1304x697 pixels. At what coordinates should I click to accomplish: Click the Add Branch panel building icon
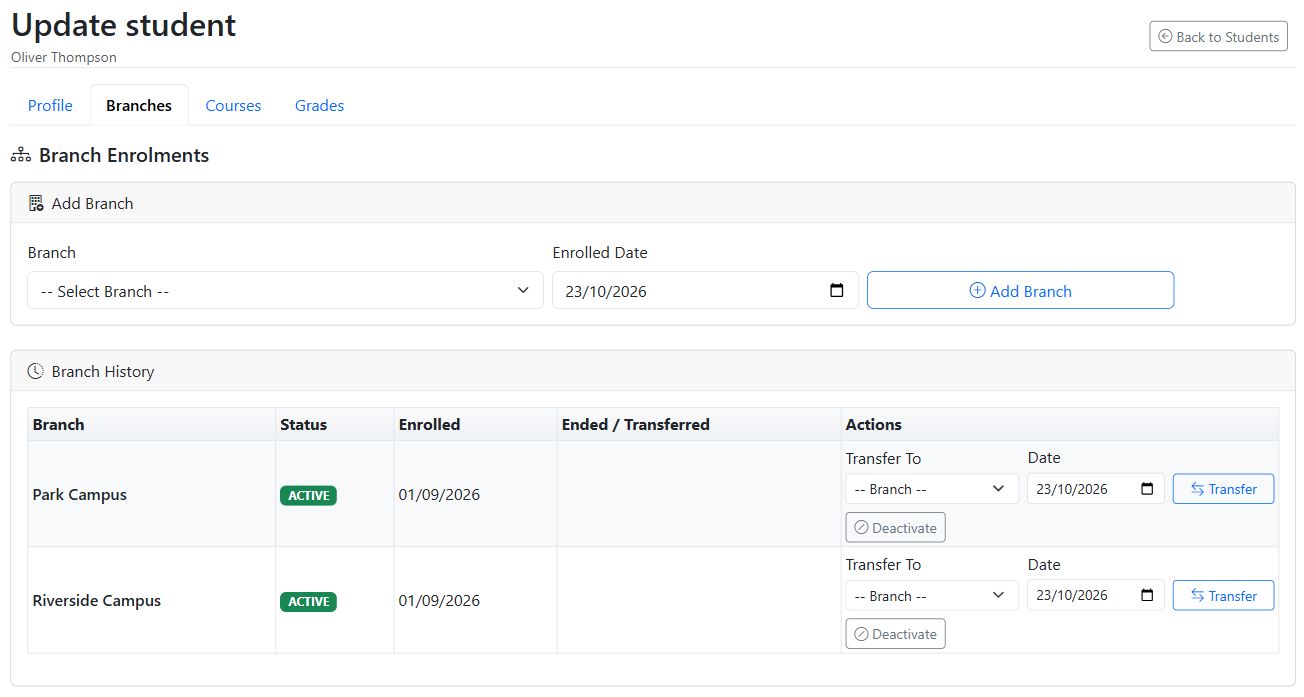tap(36, 203)
